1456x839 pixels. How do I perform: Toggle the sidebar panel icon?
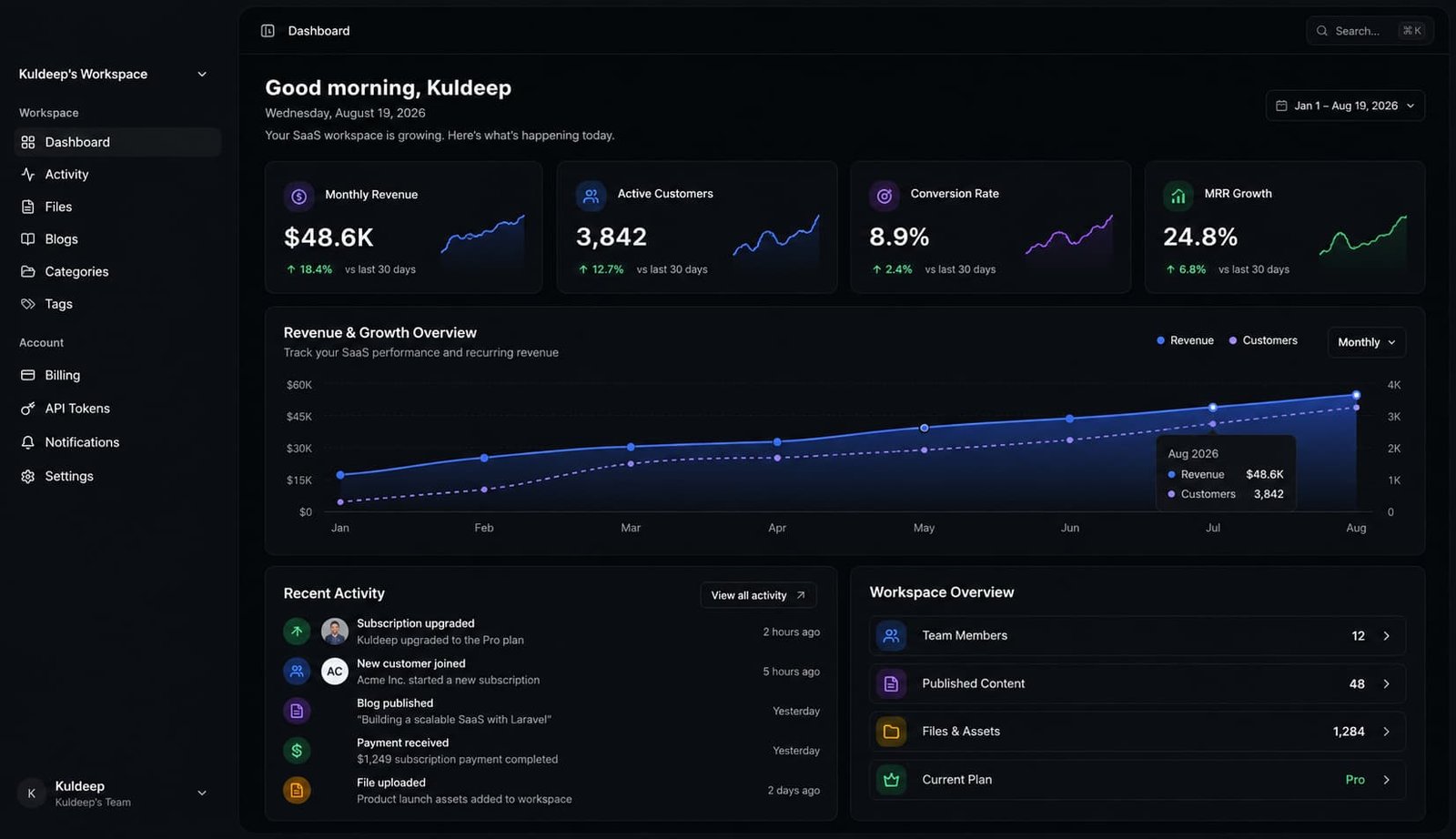(268, 31)
